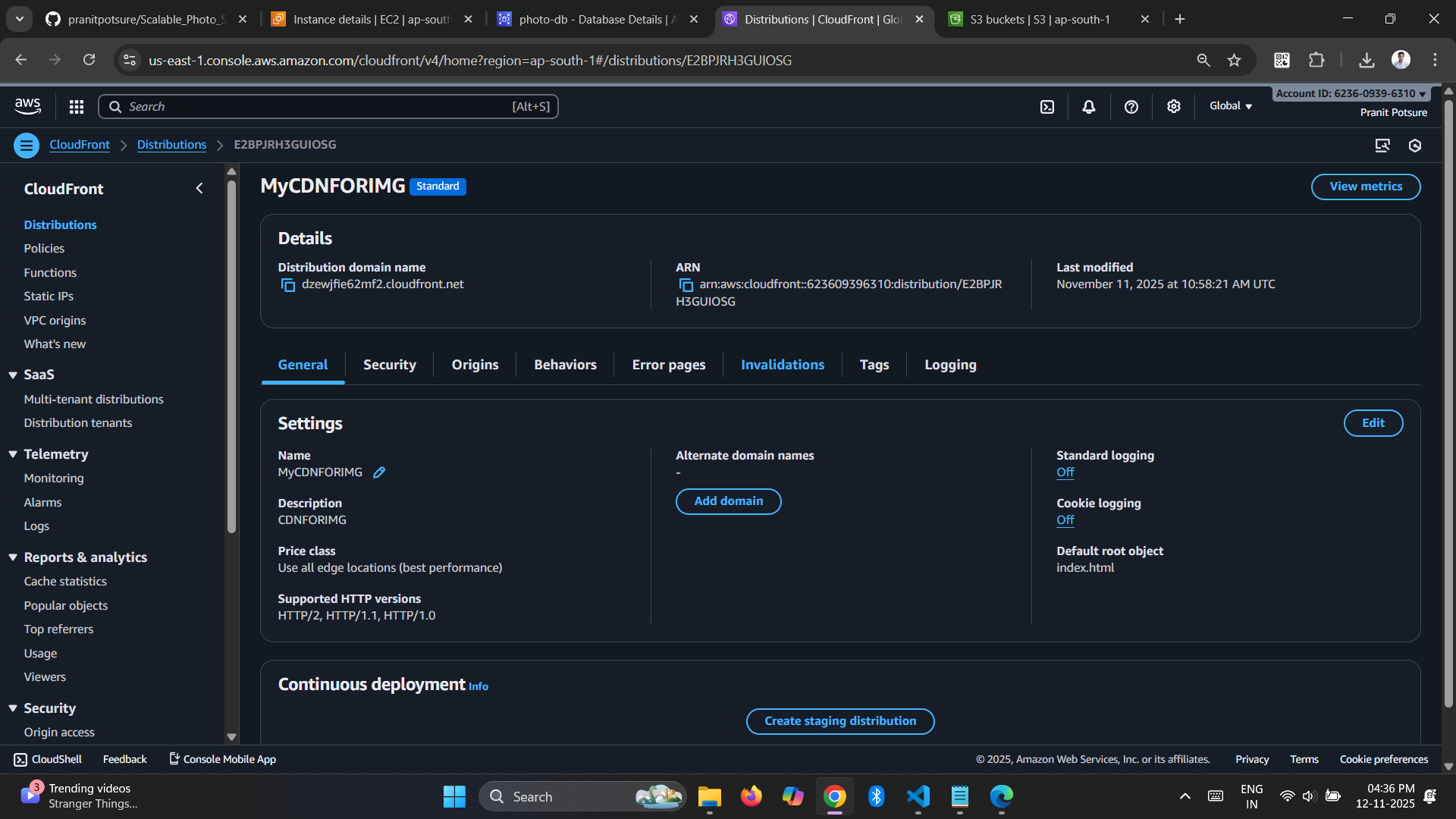Collapse the SaaS navigation section
The height and width of the screenshot is (819, 1456).
(13, 375)
